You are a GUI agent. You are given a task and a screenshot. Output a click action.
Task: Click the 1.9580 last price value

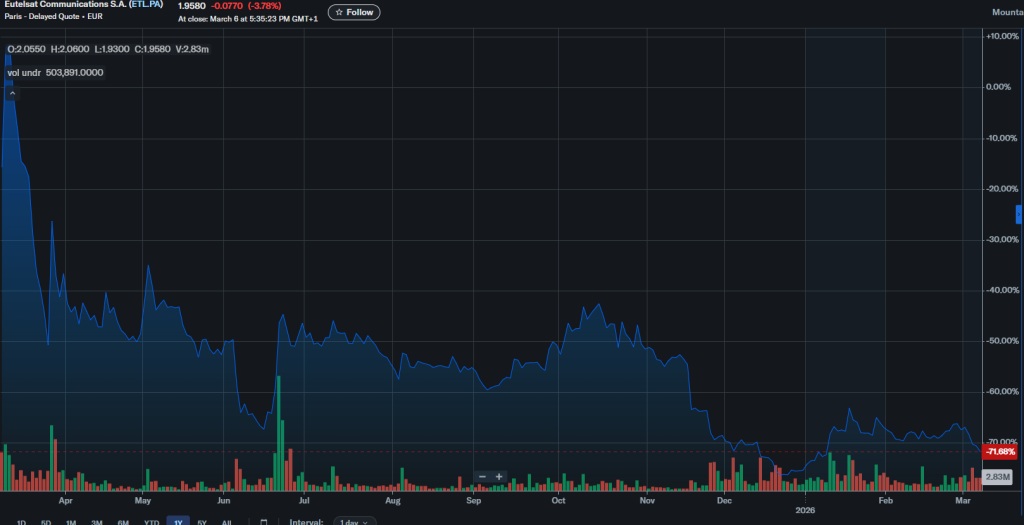pos(191,6)
